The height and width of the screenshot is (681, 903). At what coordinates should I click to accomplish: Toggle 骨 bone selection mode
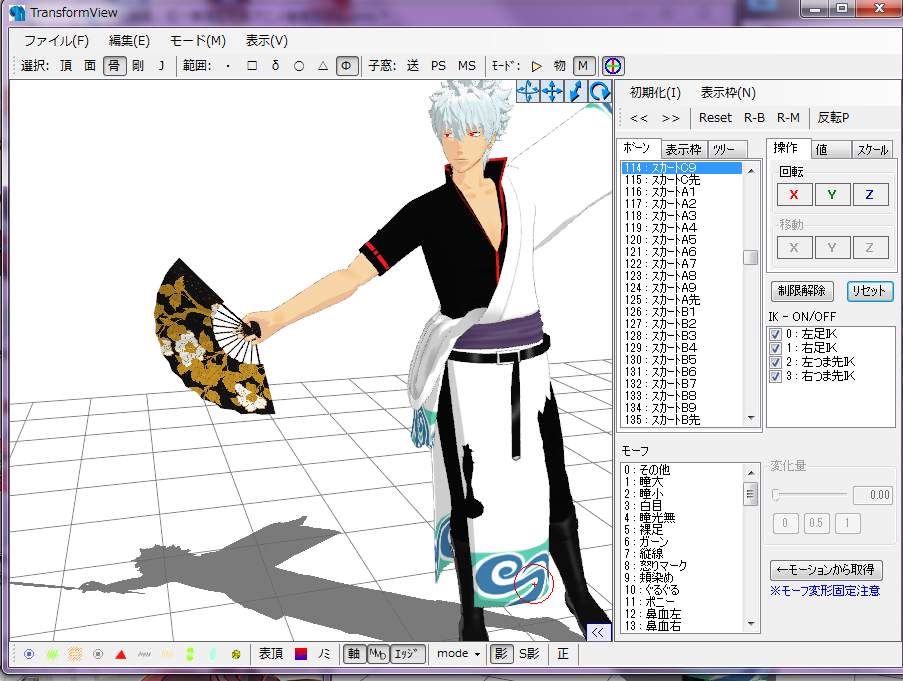click(x=114, y=66)
